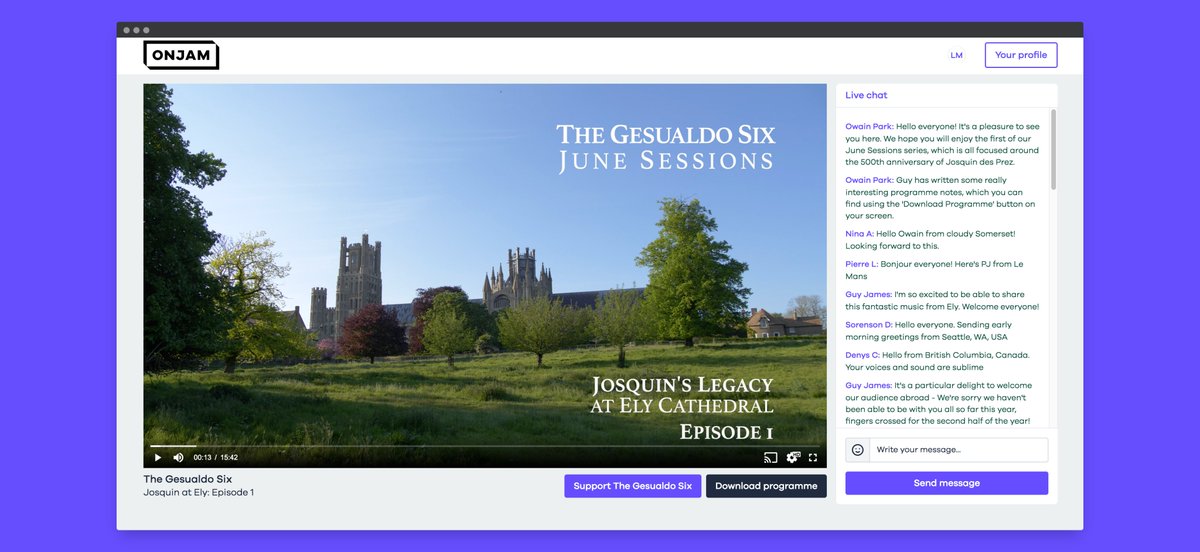Play the video
Screen dimensions: 1200x552
[x=157, y=457]
